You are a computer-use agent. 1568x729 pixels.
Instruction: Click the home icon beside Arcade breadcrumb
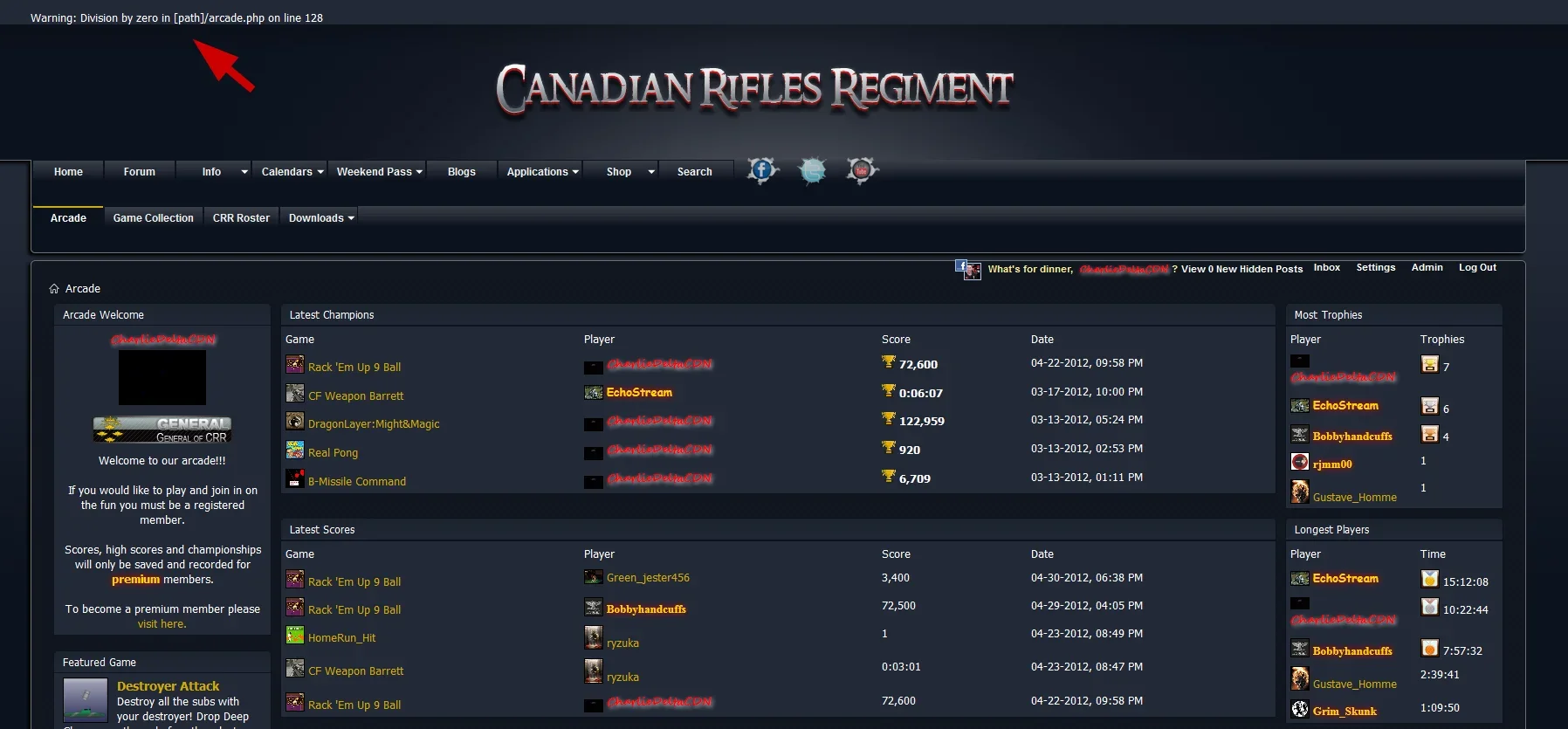tap(54, 289)
